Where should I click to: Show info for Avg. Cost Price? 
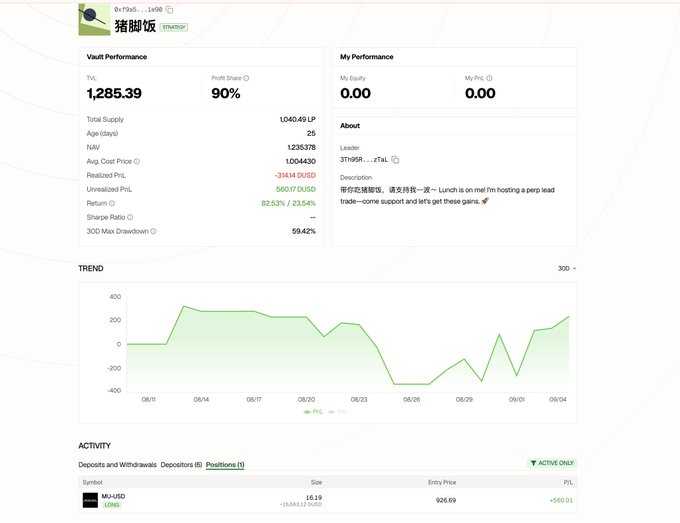137,161
